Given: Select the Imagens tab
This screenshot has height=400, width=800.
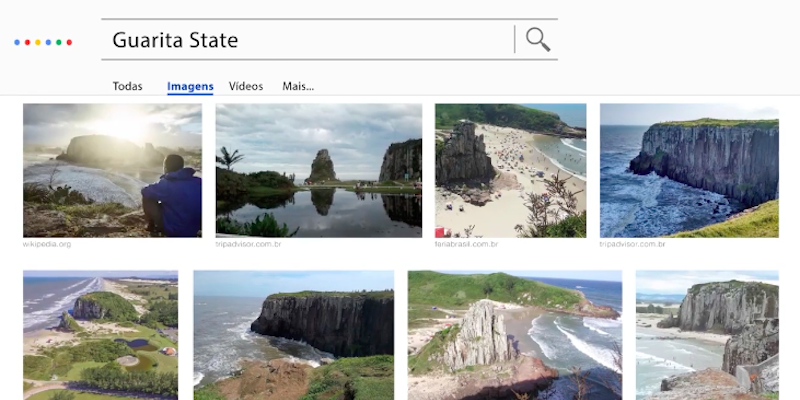Looking at the screenshot, I should 190,86.
